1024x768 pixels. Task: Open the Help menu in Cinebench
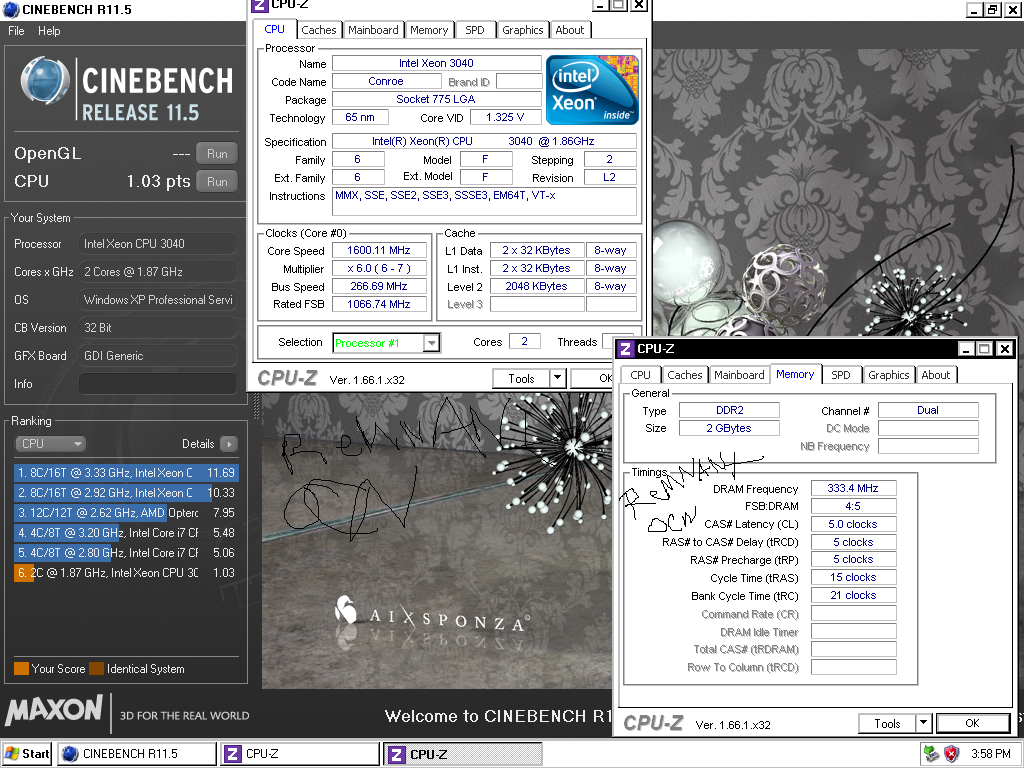[49, 31]
